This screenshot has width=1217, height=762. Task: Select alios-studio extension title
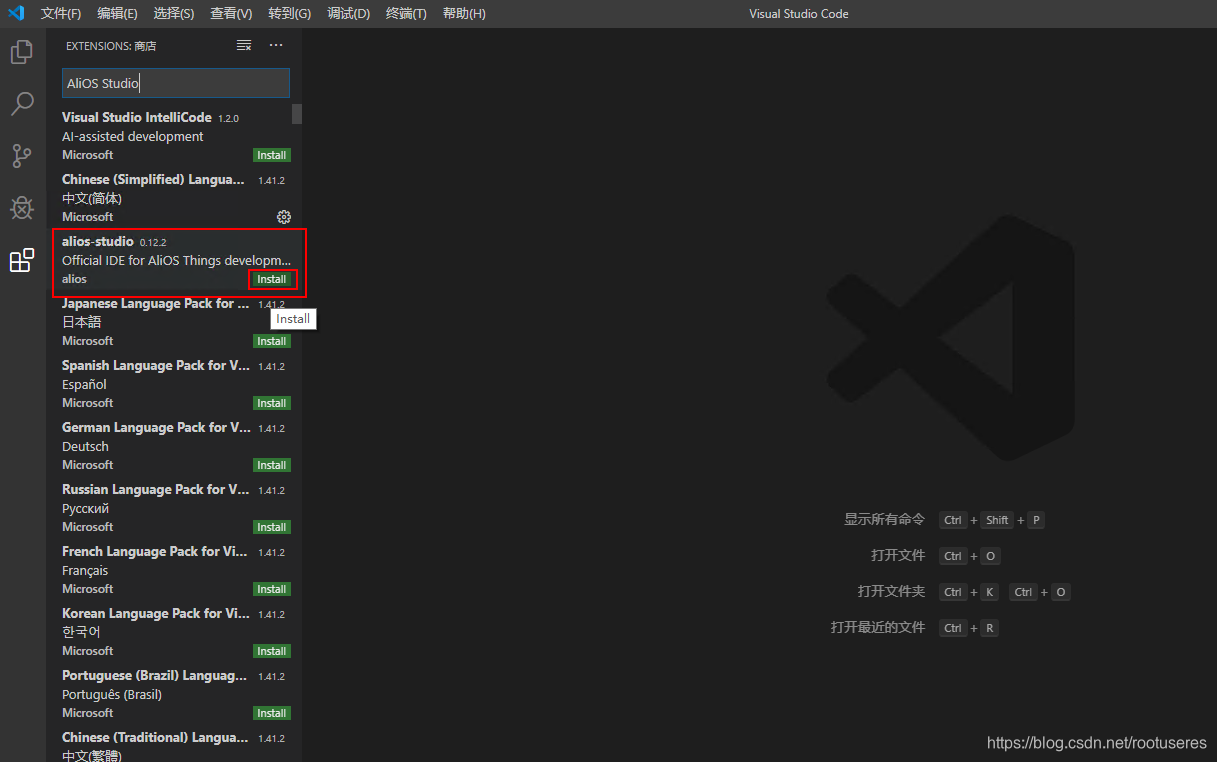(x=98, y=241)
